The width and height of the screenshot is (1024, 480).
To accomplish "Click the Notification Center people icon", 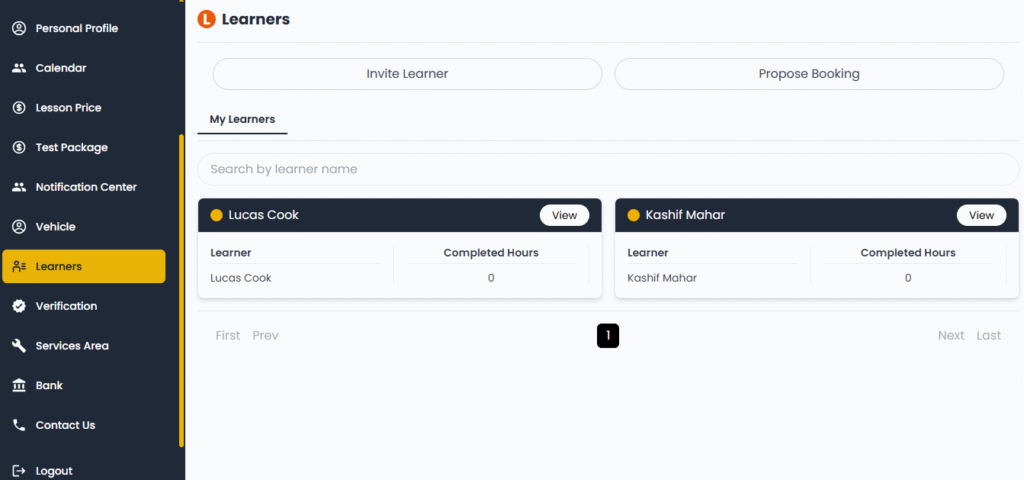I will pyautogui.click(x=18, y=187).
